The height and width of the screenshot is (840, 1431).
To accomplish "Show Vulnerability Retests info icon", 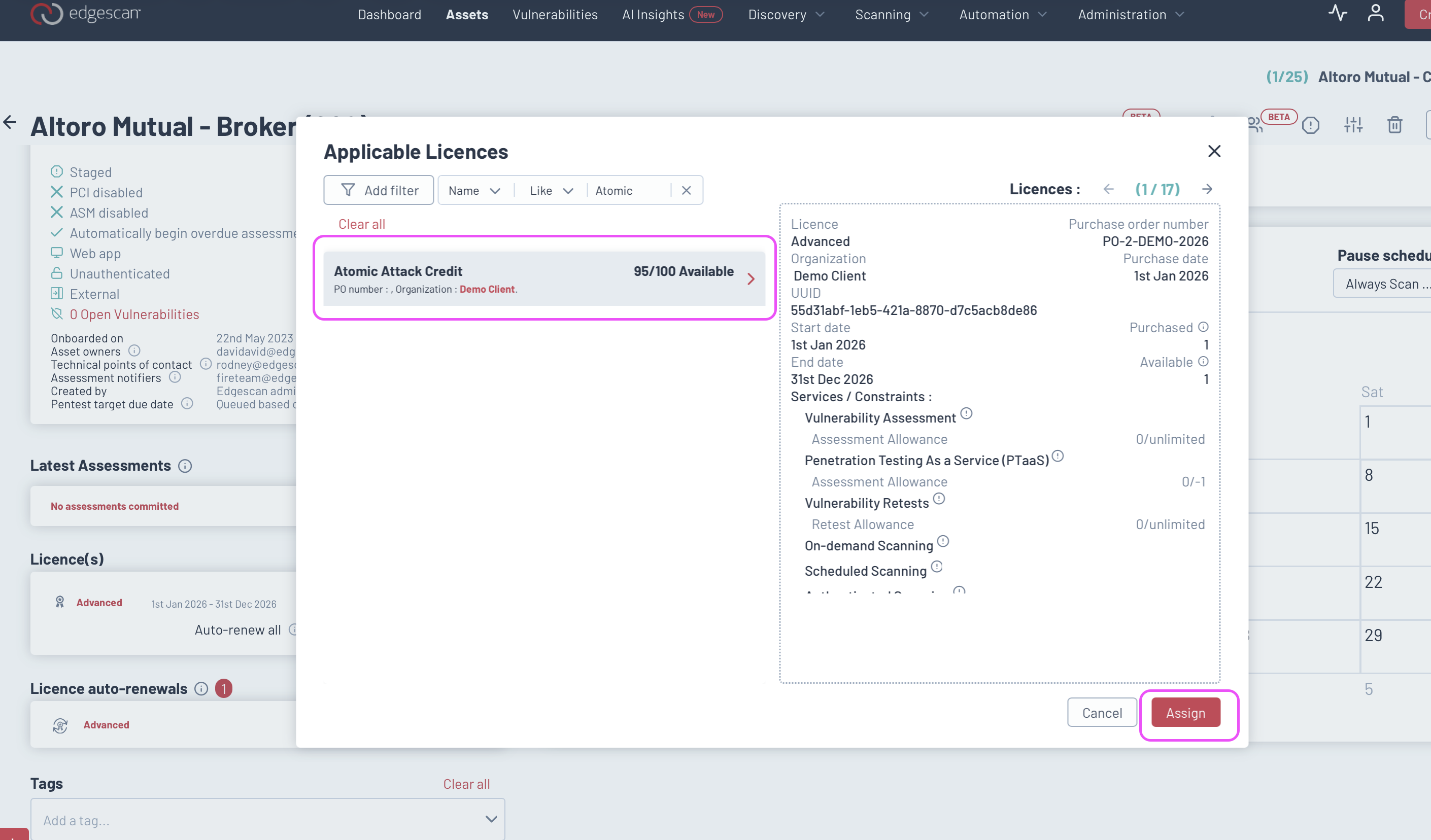I will tap(939, 498).
